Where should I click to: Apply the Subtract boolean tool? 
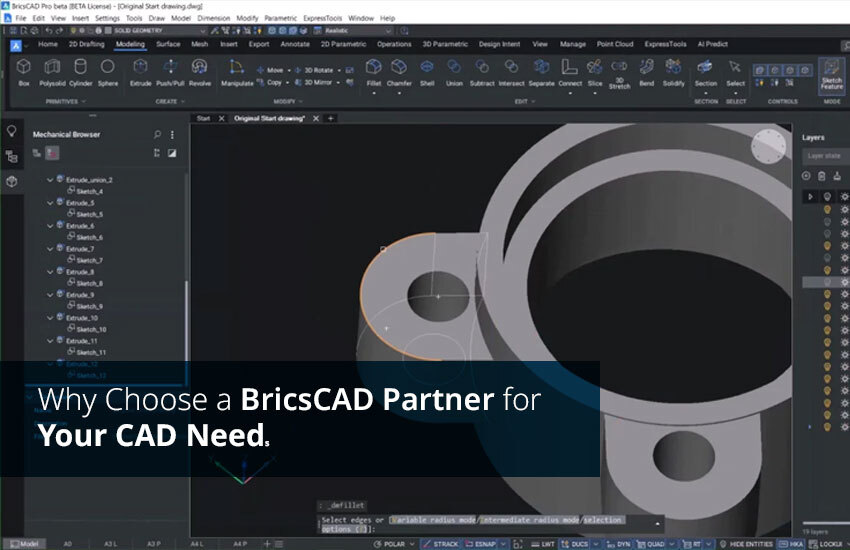click(482, 72)
